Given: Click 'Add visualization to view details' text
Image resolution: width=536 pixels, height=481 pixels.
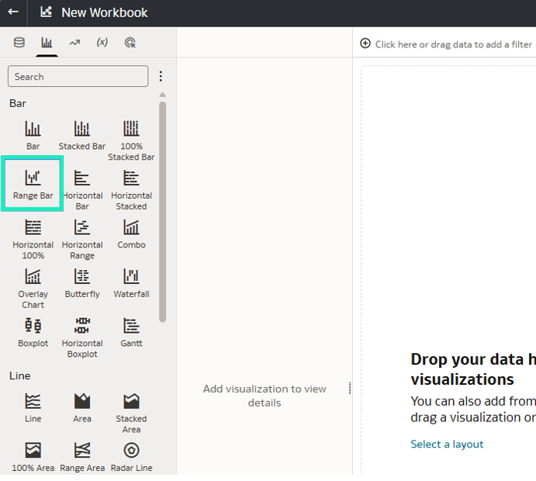Looking at the screenshot, I should [264, 396].
